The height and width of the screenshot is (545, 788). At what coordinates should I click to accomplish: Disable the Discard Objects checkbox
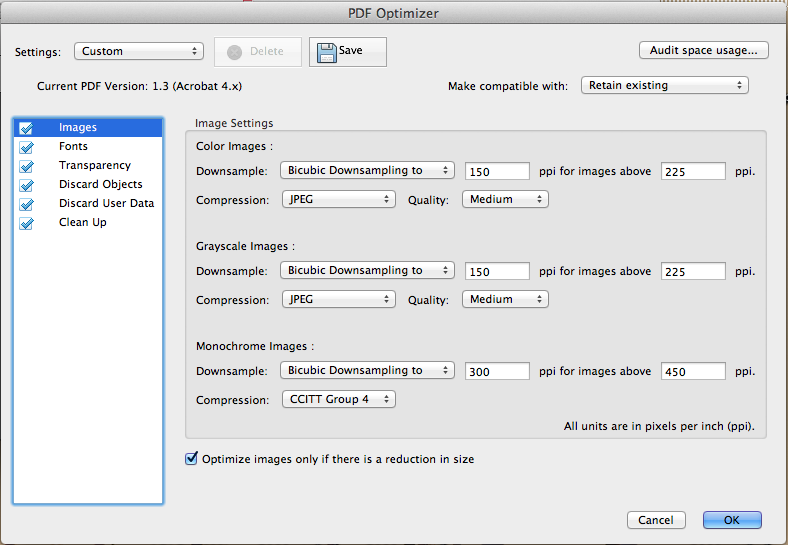26,185
